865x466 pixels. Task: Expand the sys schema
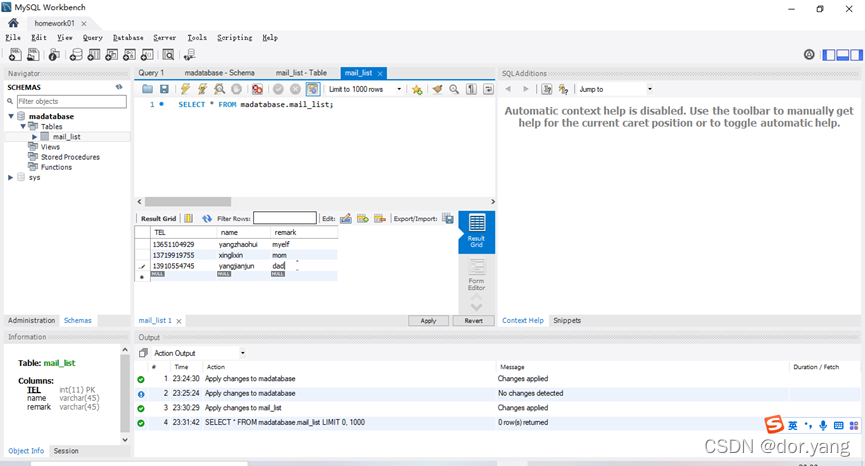[10, 178]
